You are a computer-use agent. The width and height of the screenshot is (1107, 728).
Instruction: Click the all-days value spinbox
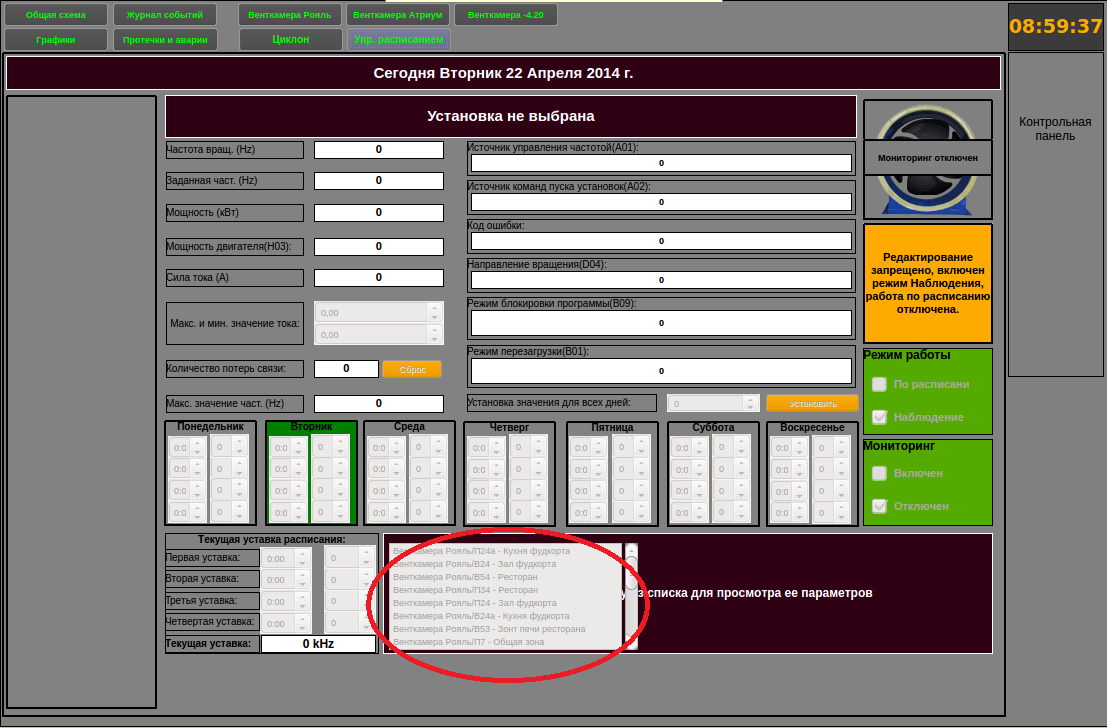(x=712, y=403)
